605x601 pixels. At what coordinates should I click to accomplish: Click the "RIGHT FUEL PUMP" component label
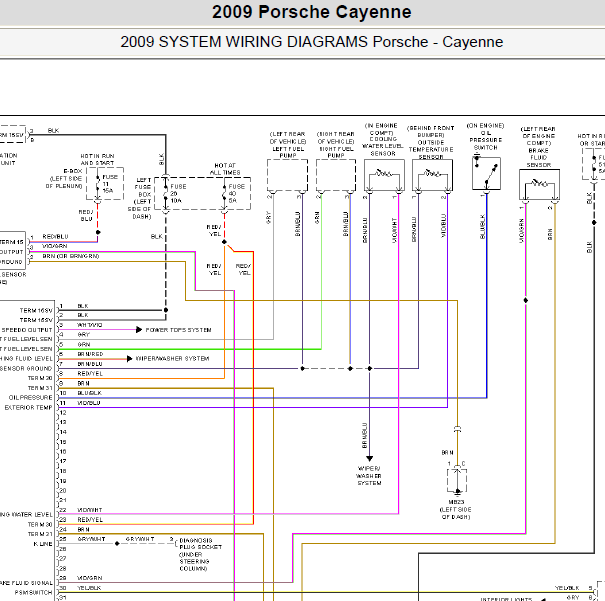point(336,145)
